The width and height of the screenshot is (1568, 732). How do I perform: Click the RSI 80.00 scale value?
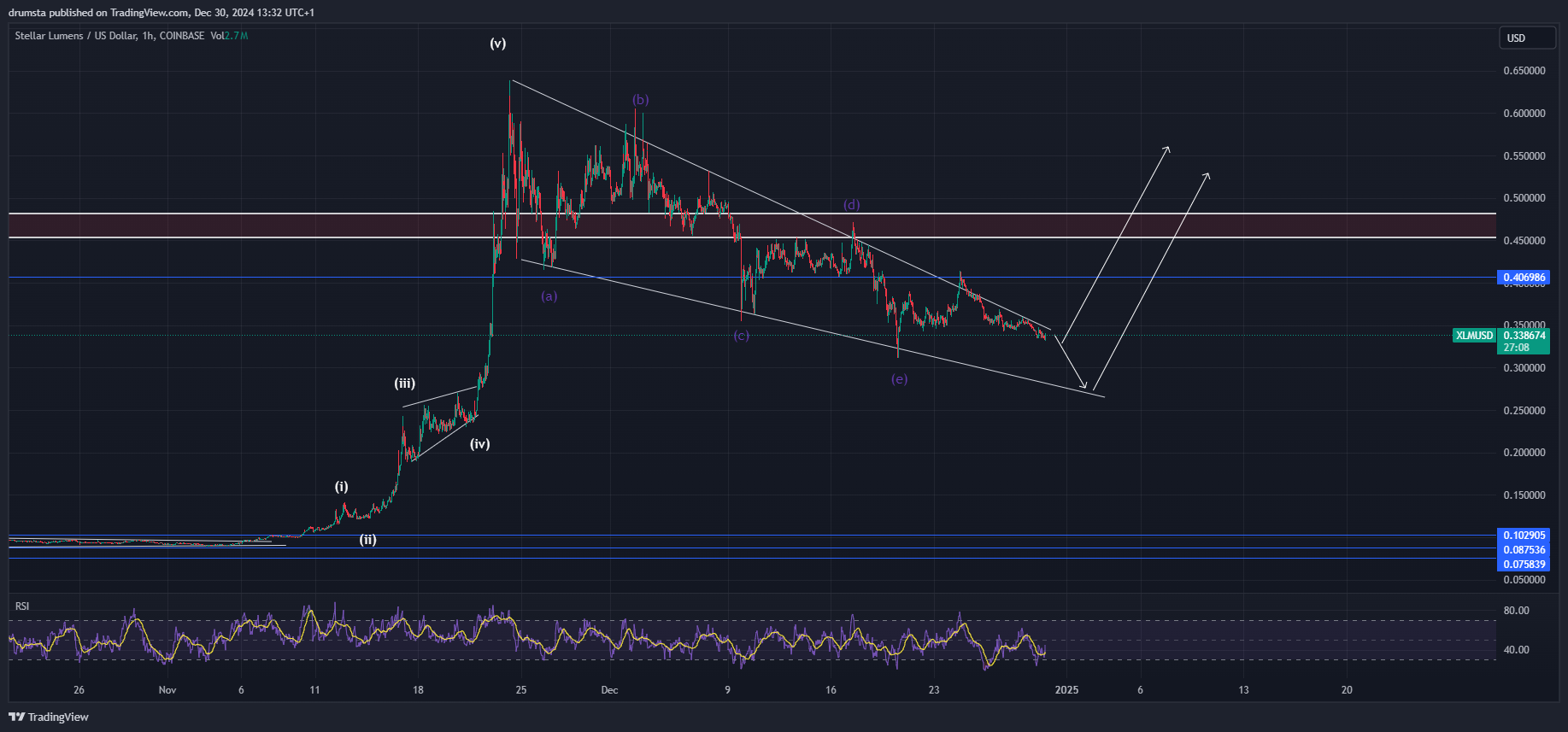point(1517,611)
